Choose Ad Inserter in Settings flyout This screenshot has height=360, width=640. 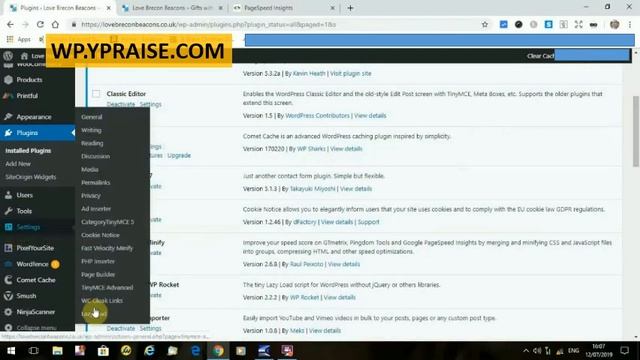point(96,209)
